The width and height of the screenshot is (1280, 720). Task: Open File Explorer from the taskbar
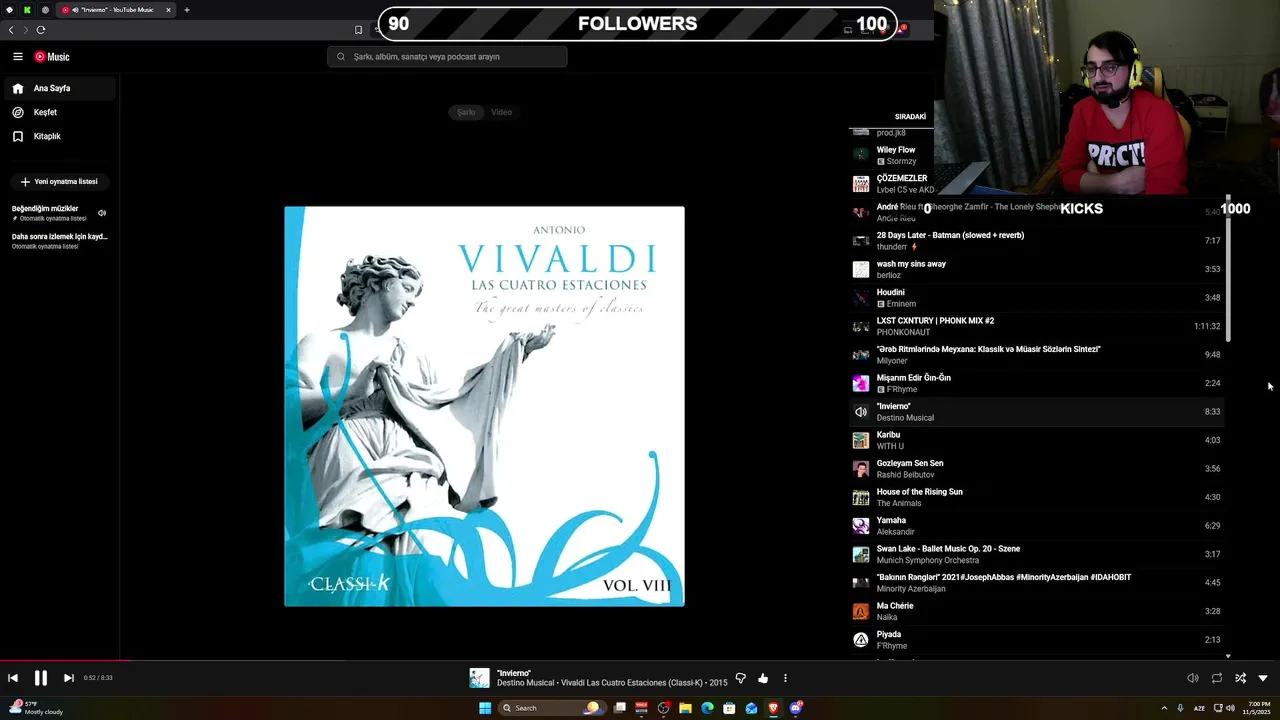(x=685, y=708)
